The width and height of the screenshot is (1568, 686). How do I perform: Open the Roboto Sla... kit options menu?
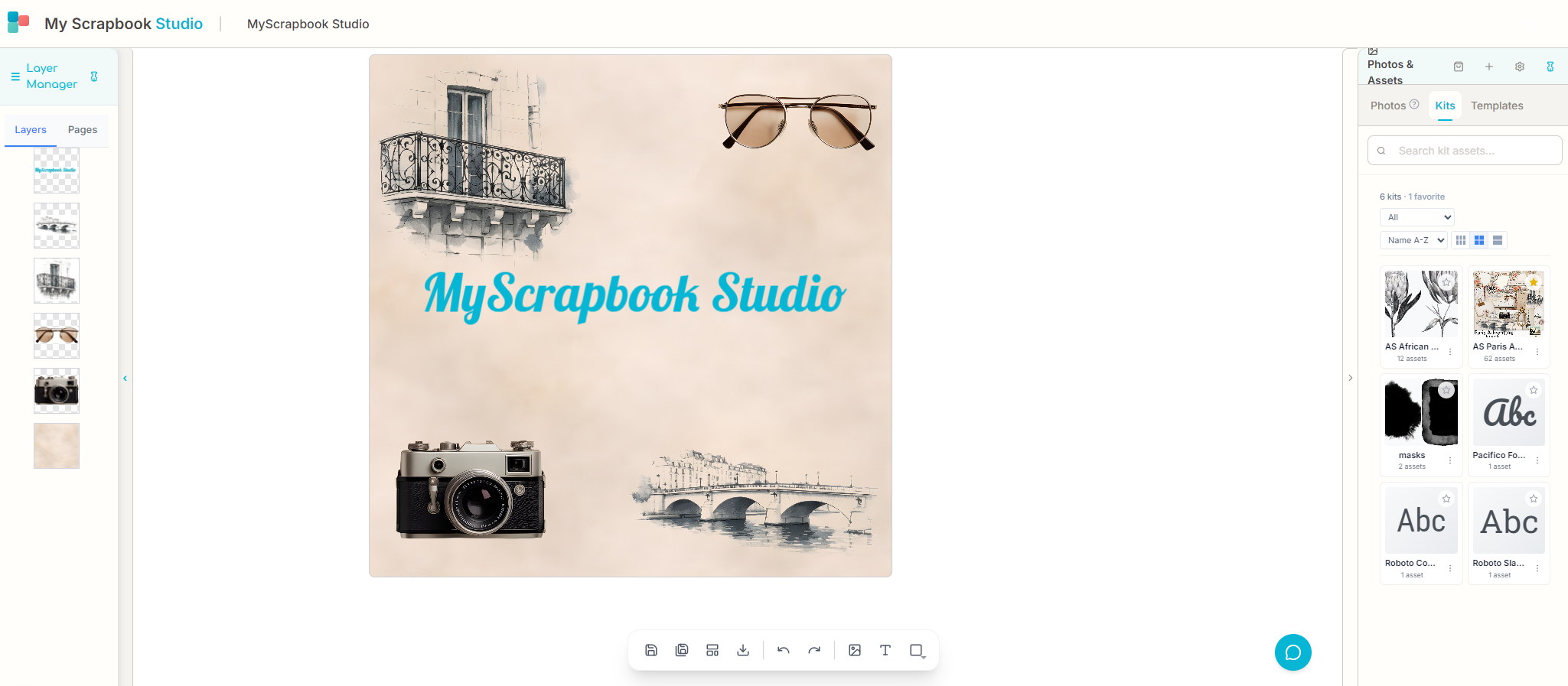pyautogui.click(x=1537, y=568)
